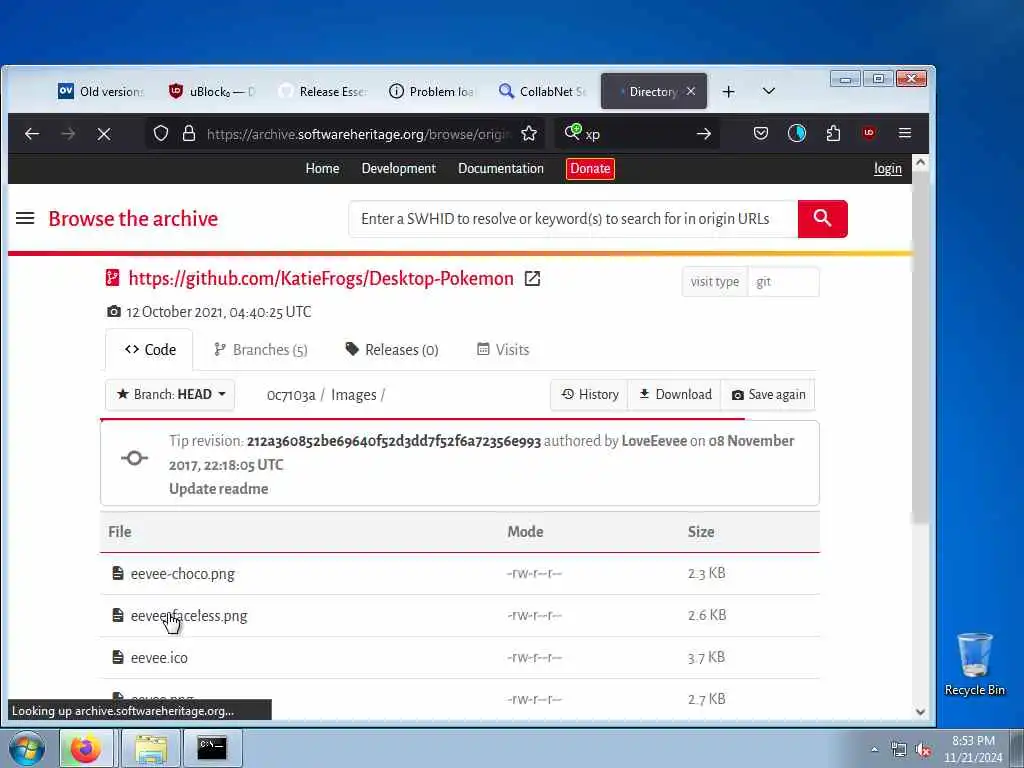Open eevee-choco.png file
The height and width of the screenshot is (768, 1024).
coord(182,573)
